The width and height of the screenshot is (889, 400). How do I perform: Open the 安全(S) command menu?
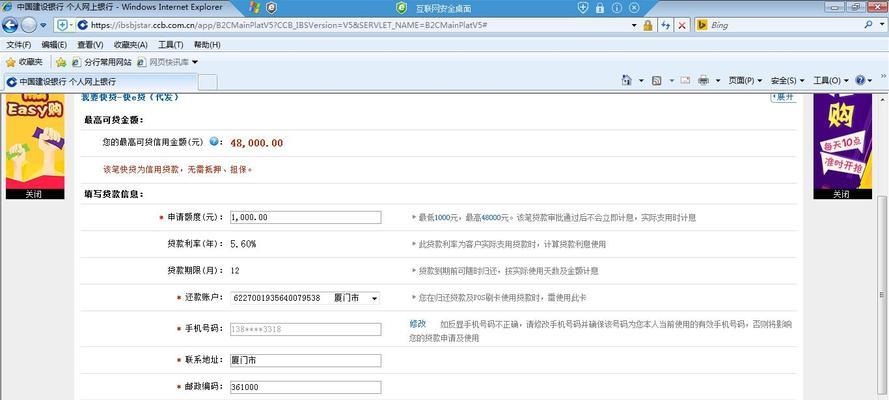pos(788,81)
